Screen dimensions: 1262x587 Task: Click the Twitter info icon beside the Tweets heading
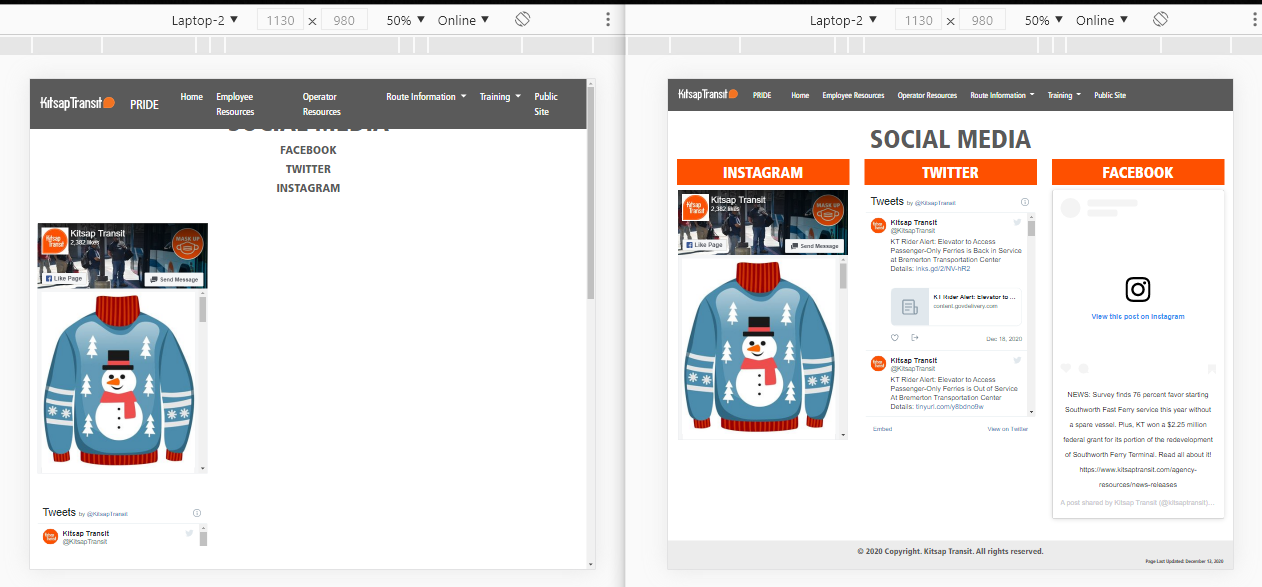(x=1025, y=202)
